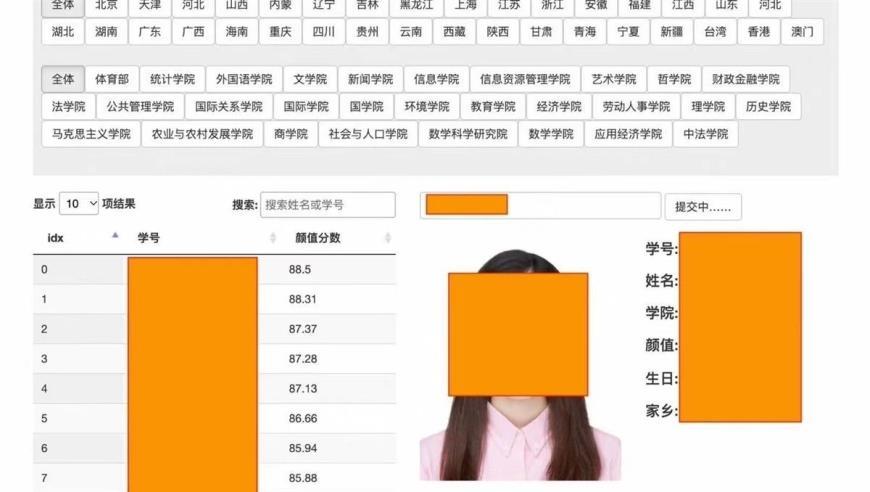This screenshot has width=870, height=492.
Task: Click the 提交中…… button
Action: click(703, 207)
